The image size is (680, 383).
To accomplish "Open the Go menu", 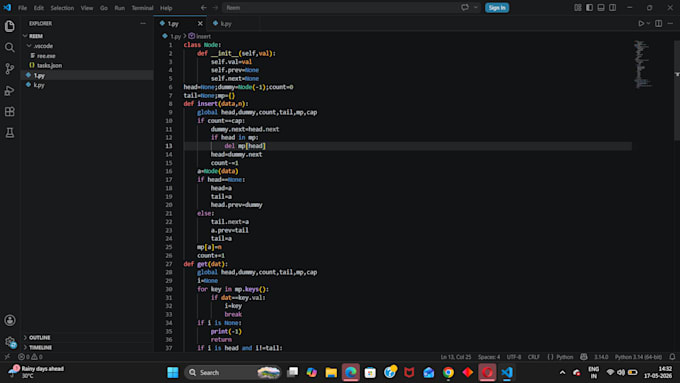I will 104,8.
